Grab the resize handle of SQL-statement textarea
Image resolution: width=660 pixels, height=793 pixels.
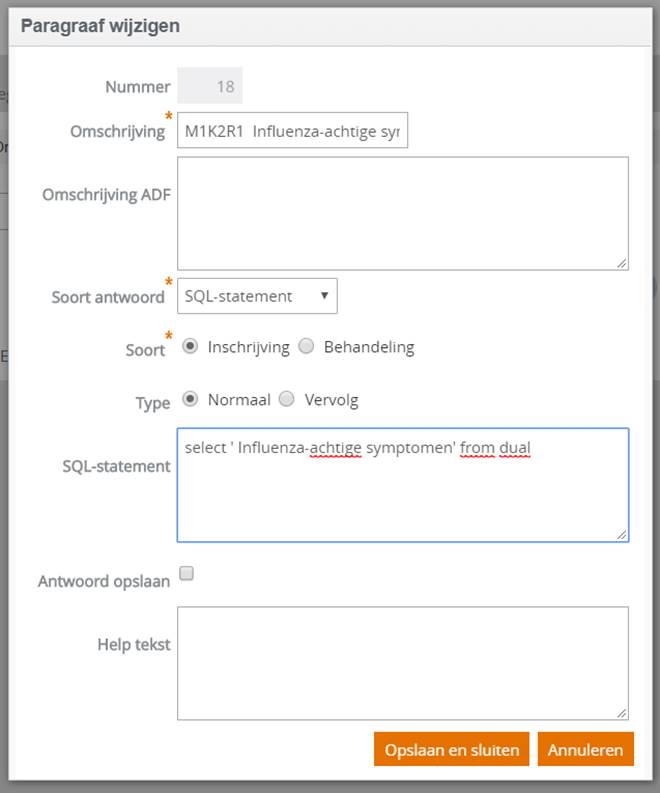[622, 535]
